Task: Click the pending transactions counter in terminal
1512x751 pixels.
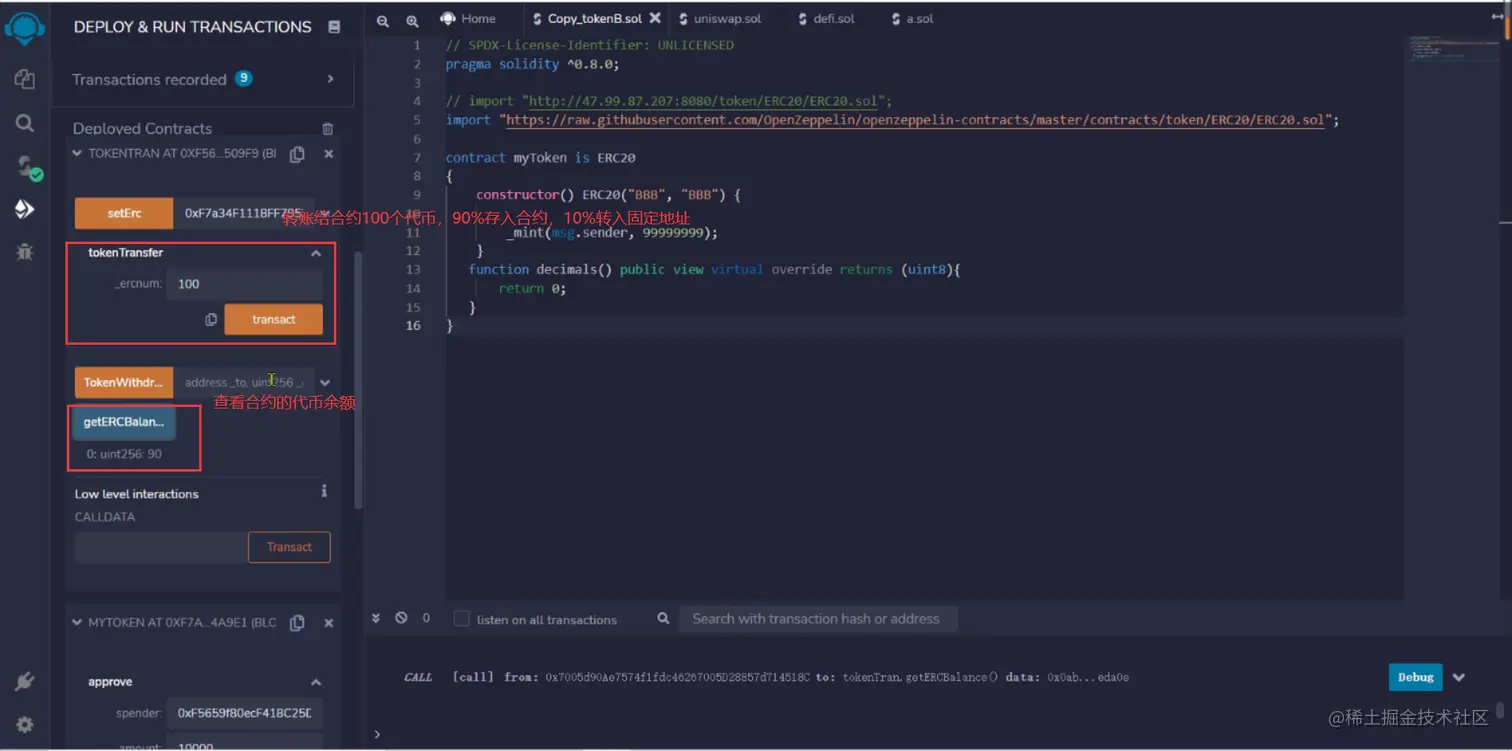Action: 426,618
